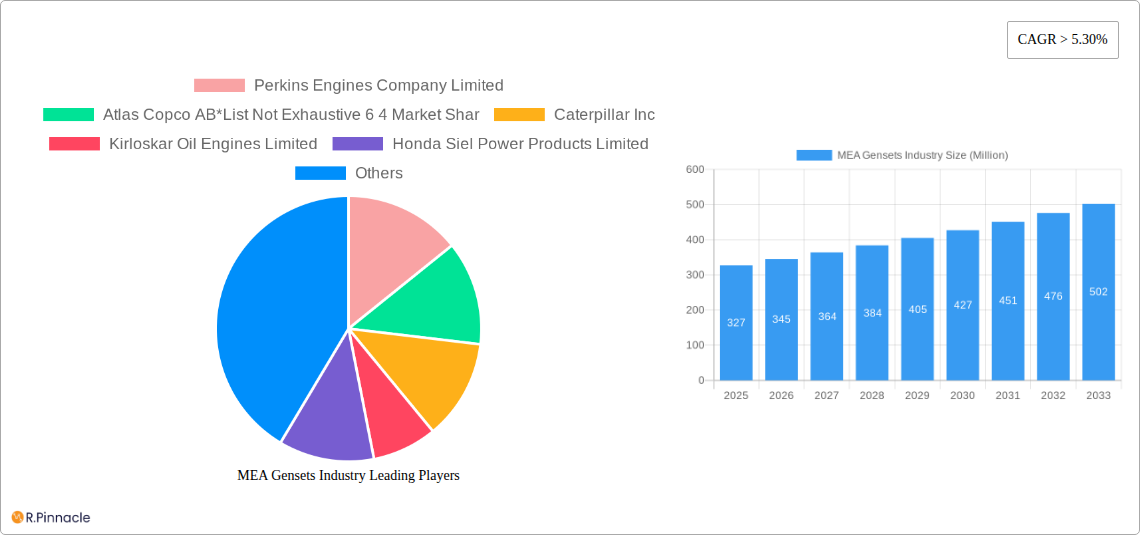Toggle the Perkins Engines legend color swatch
Image resolution: width=1140 pixels, height=535 pixels.
tap(219, 86)
